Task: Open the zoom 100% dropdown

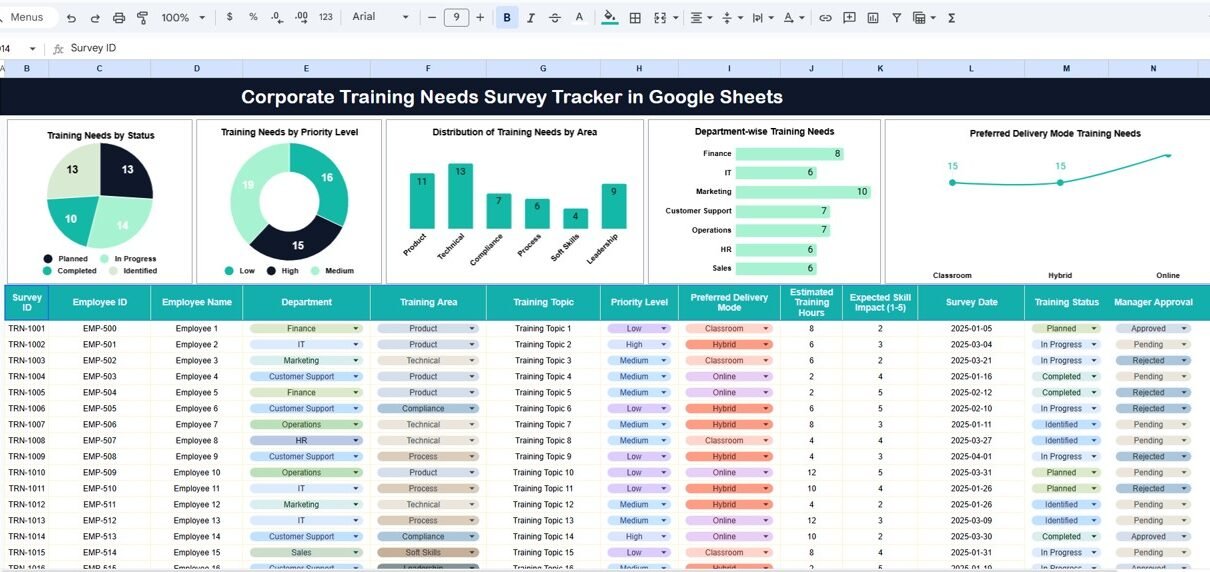Action: [183, 18]
